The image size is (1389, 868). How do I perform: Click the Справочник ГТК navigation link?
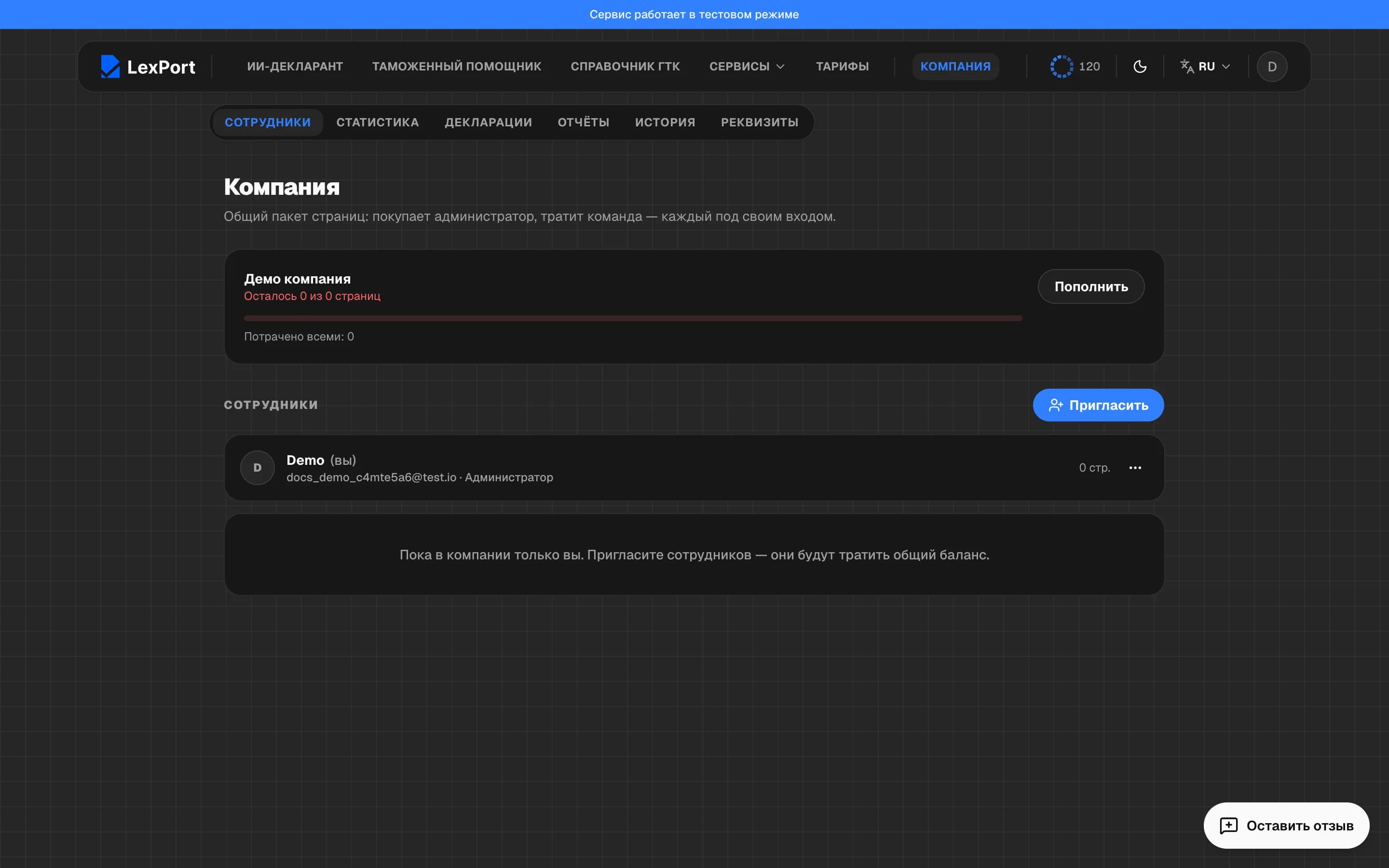[x=625, y=67]
